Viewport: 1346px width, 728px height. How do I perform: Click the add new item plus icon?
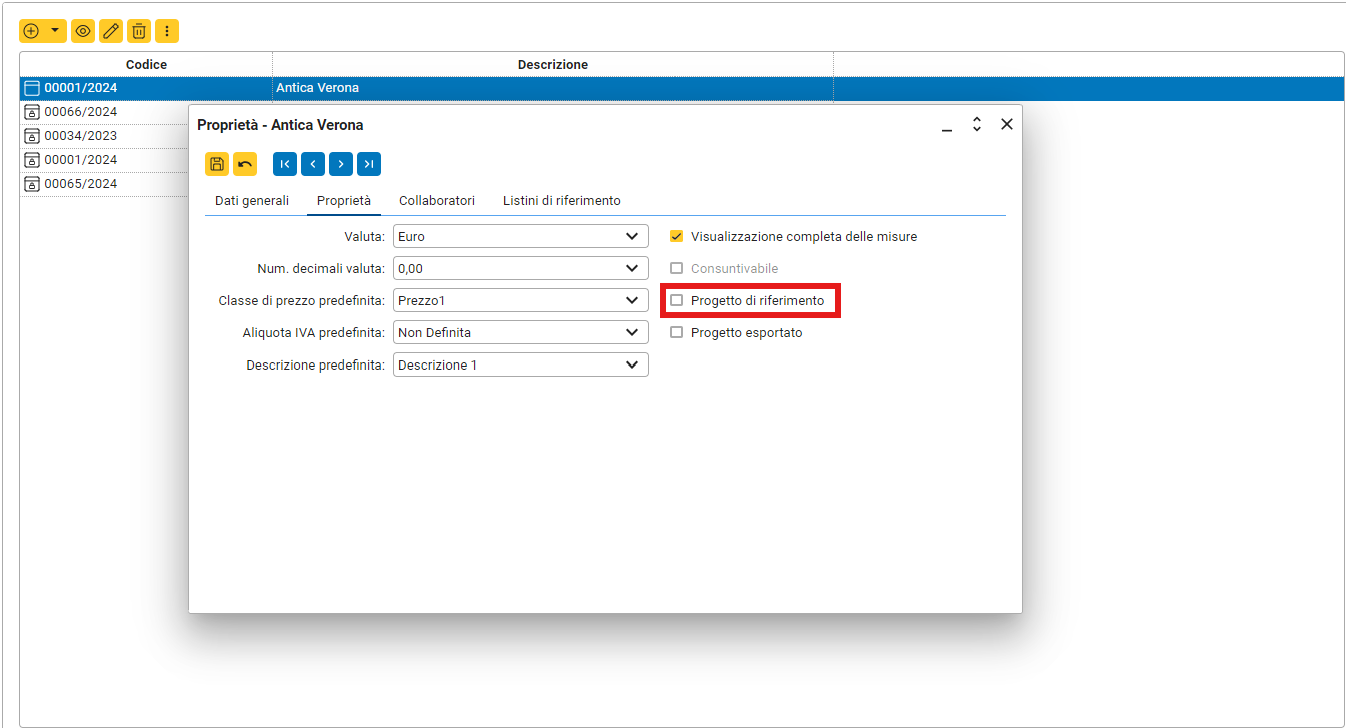[31, 31]
